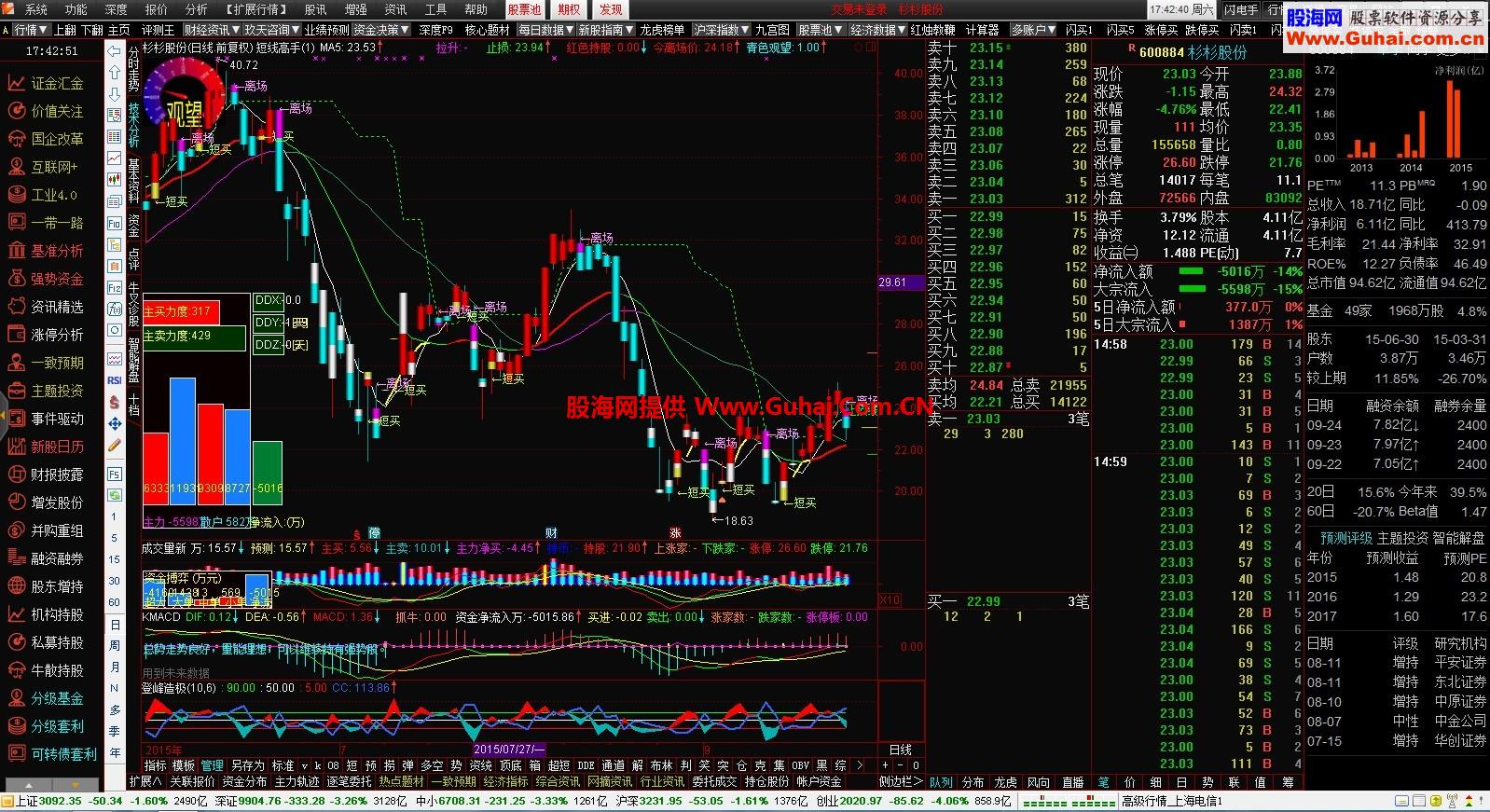Open the 资金分布 bottom tab
Image resolution: width=1490 pixels, height=812 pixels.
[244, 781]
